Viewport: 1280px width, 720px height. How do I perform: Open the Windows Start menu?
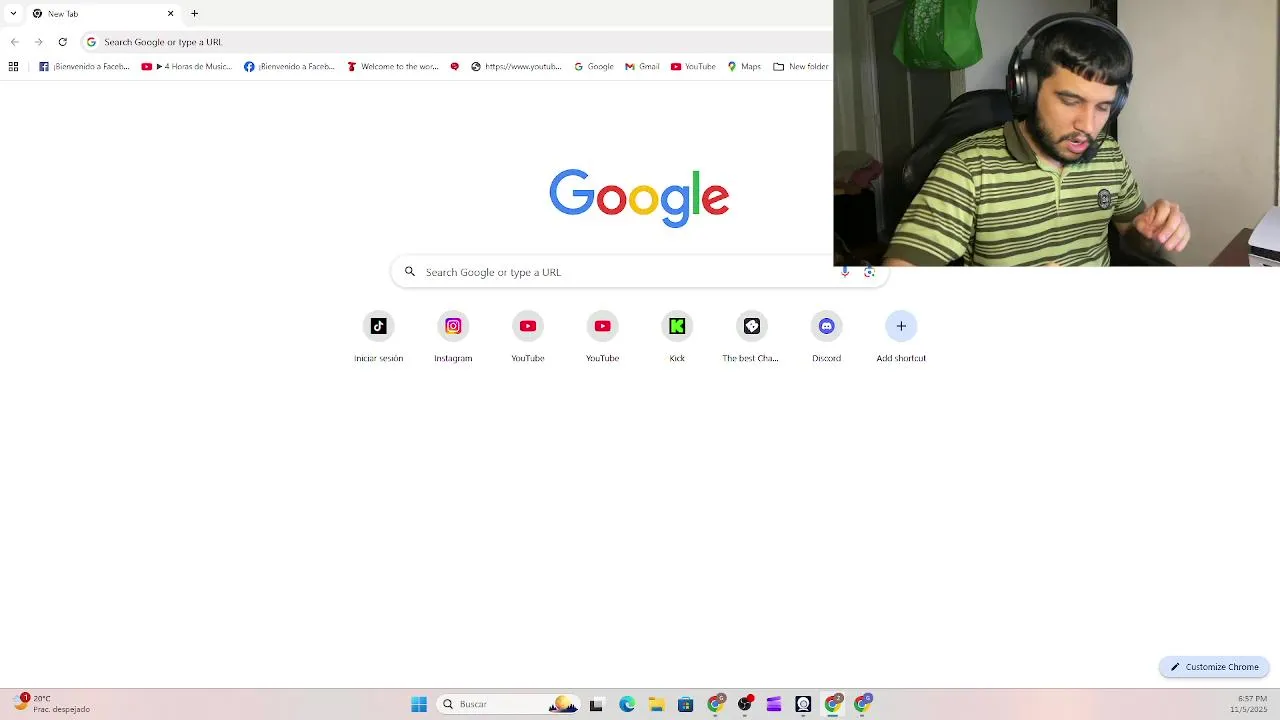(419, 704)
